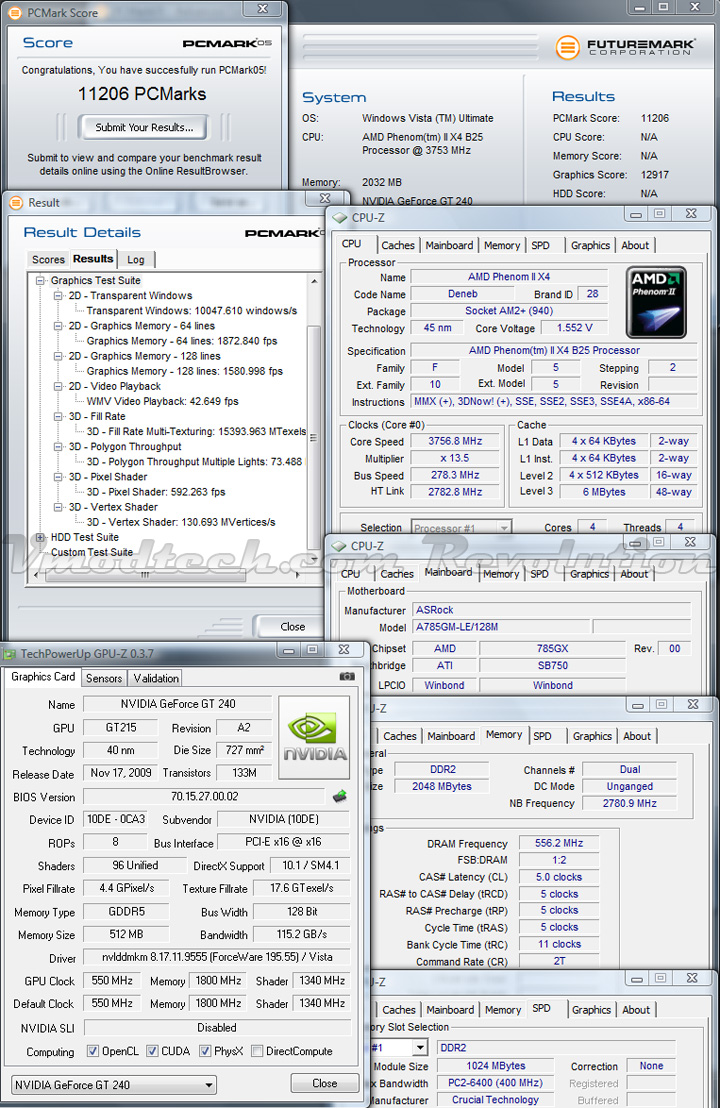Screen dimensions: 720x1108
Task: Open the Sensors tab in GPU-Z
Action: coord(104,678)
